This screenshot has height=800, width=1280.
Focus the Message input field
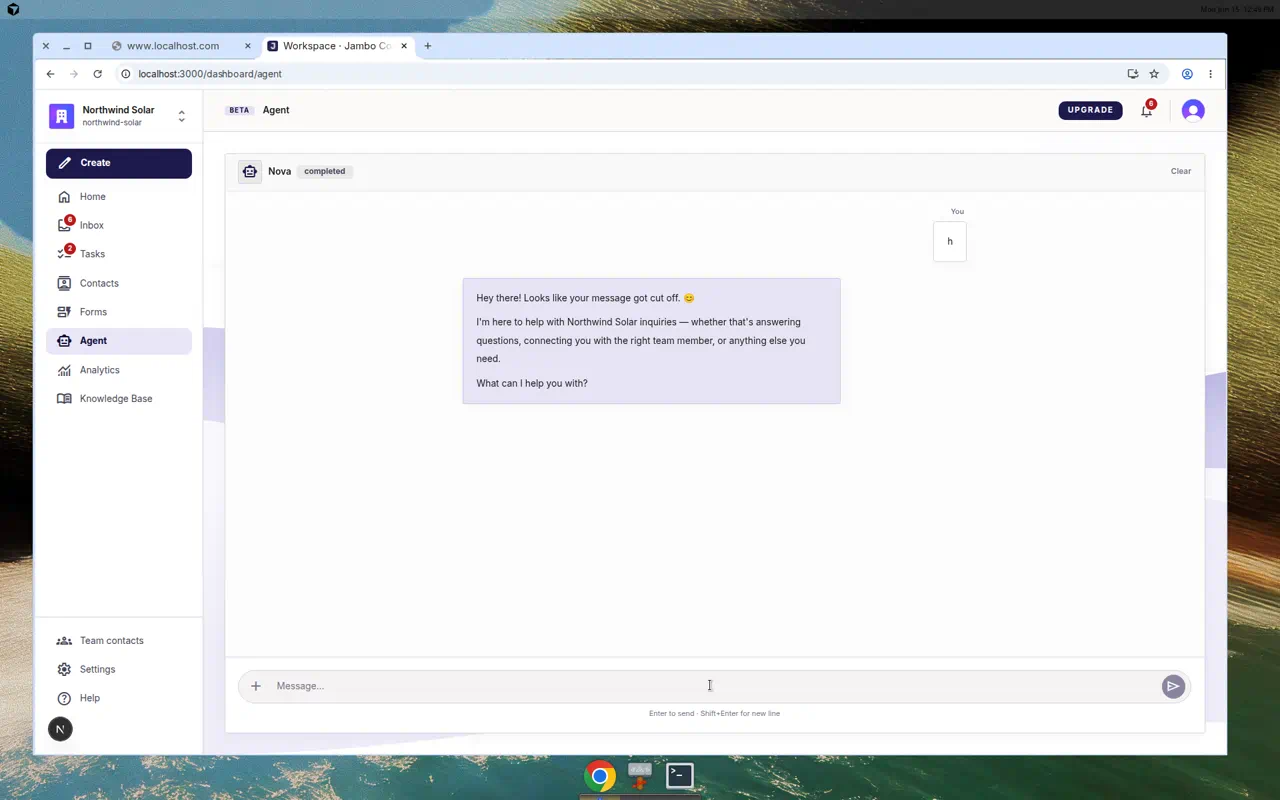(x=714, y=686)
